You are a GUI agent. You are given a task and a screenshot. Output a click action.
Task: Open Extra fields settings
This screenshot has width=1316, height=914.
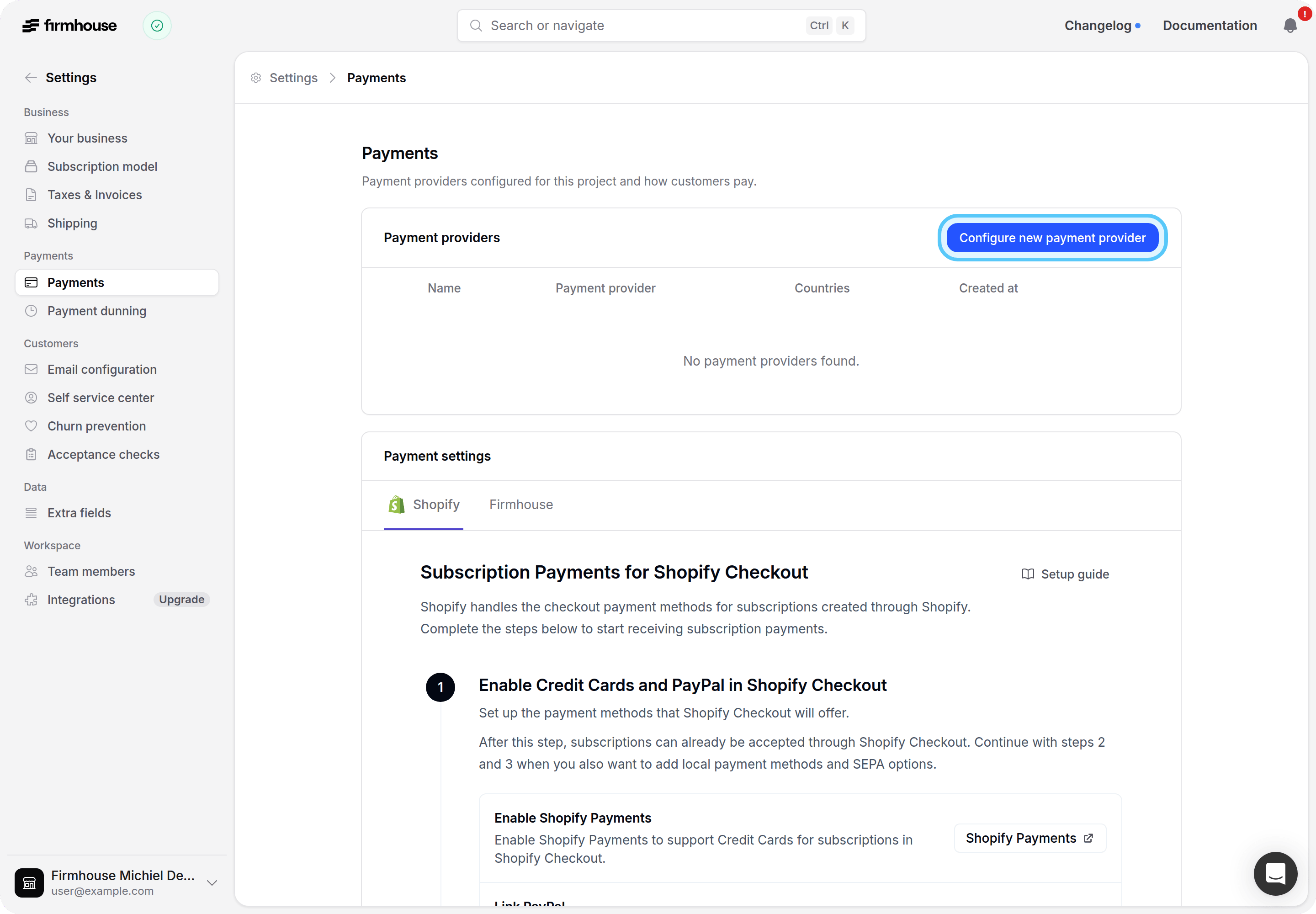click(x=117, y=513)
